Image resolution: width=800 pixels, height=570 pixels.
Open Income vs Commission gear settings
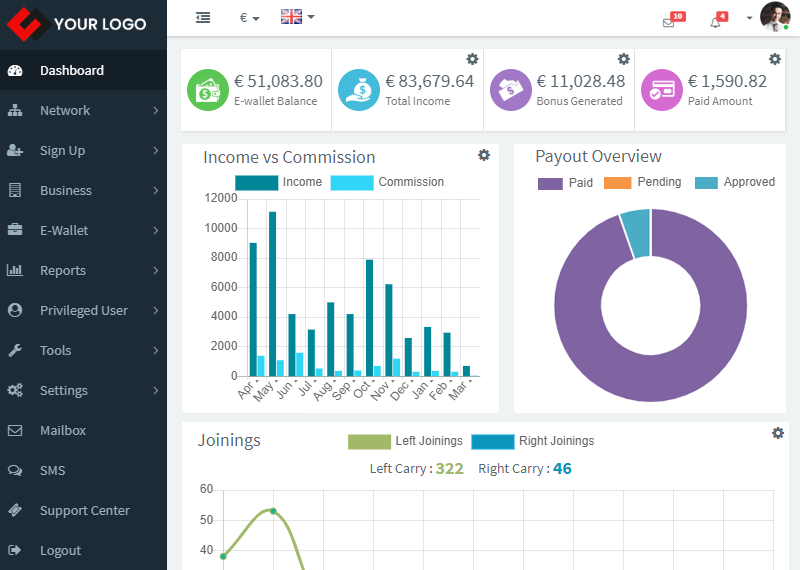484,155
